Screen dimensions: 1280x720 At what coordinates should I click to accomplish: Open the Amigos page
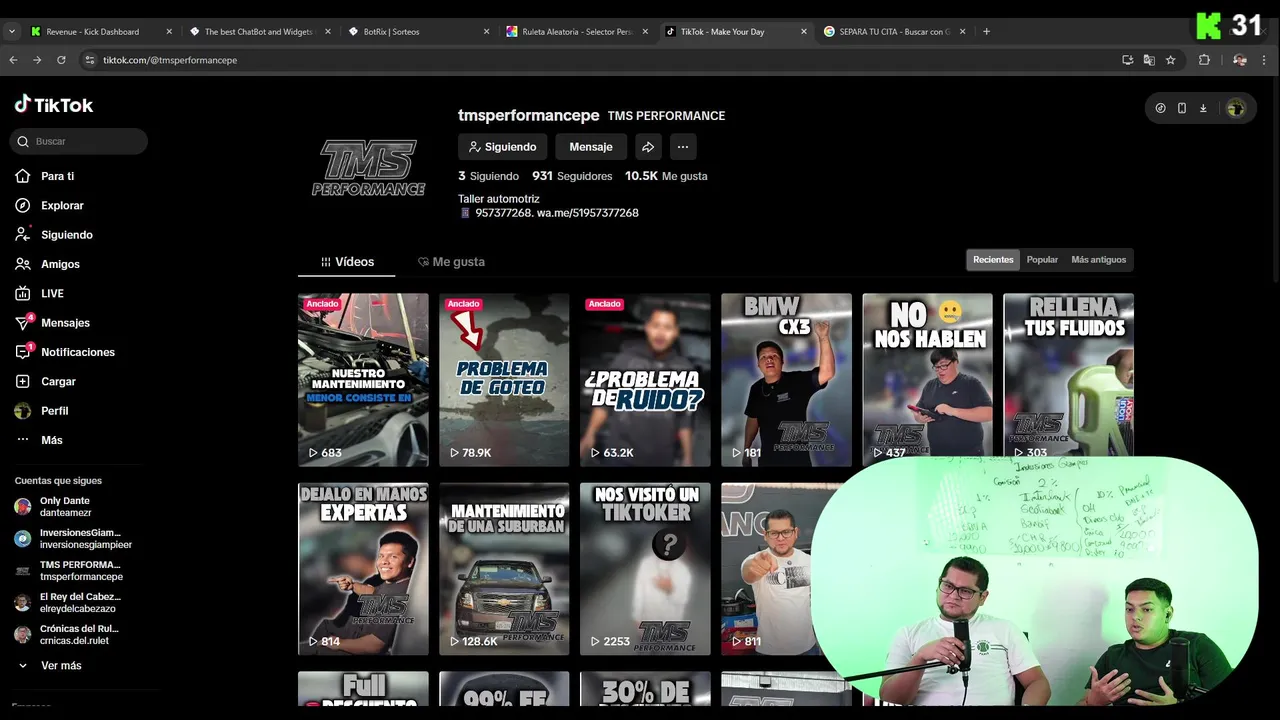click(x=47, y=264)
